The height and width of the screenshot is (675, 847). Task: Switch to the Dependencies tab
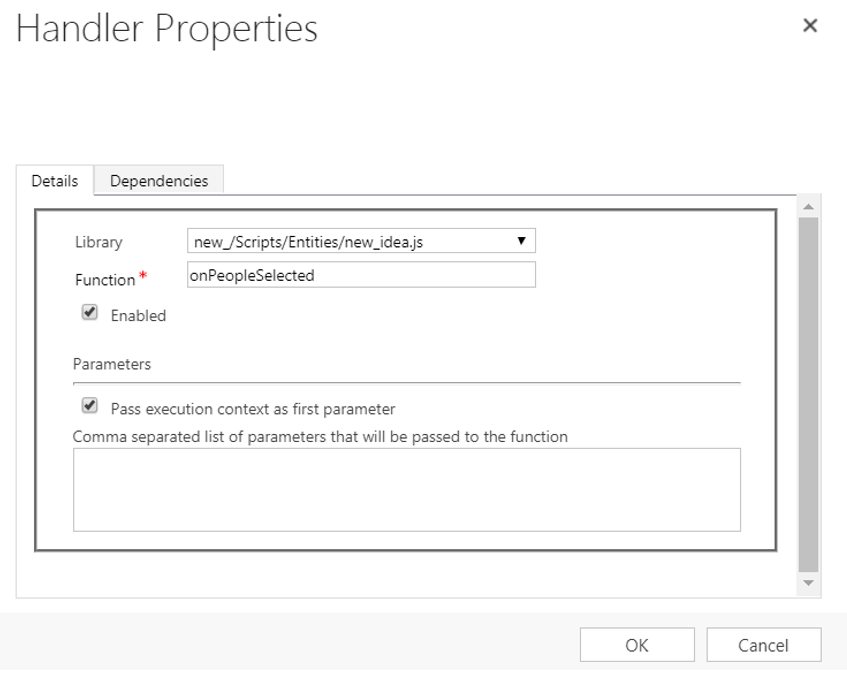(x=159, y=180)
